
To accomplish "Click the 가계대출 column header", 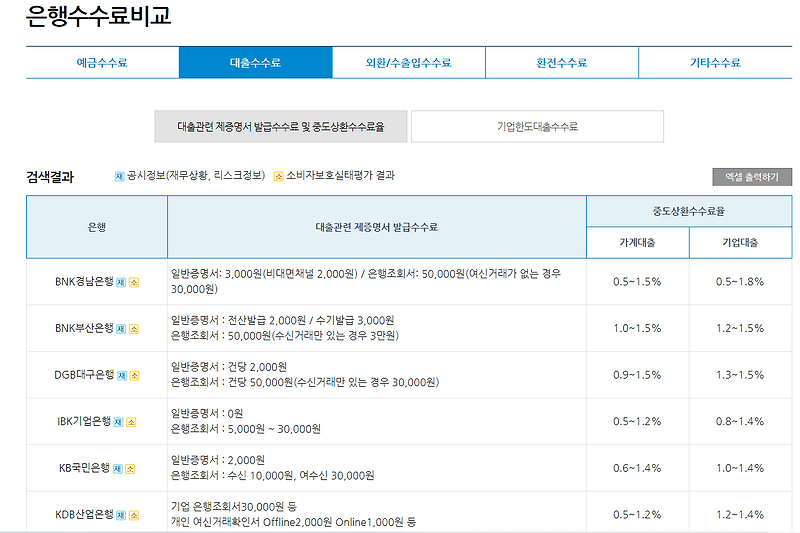I will coord(638,243).
